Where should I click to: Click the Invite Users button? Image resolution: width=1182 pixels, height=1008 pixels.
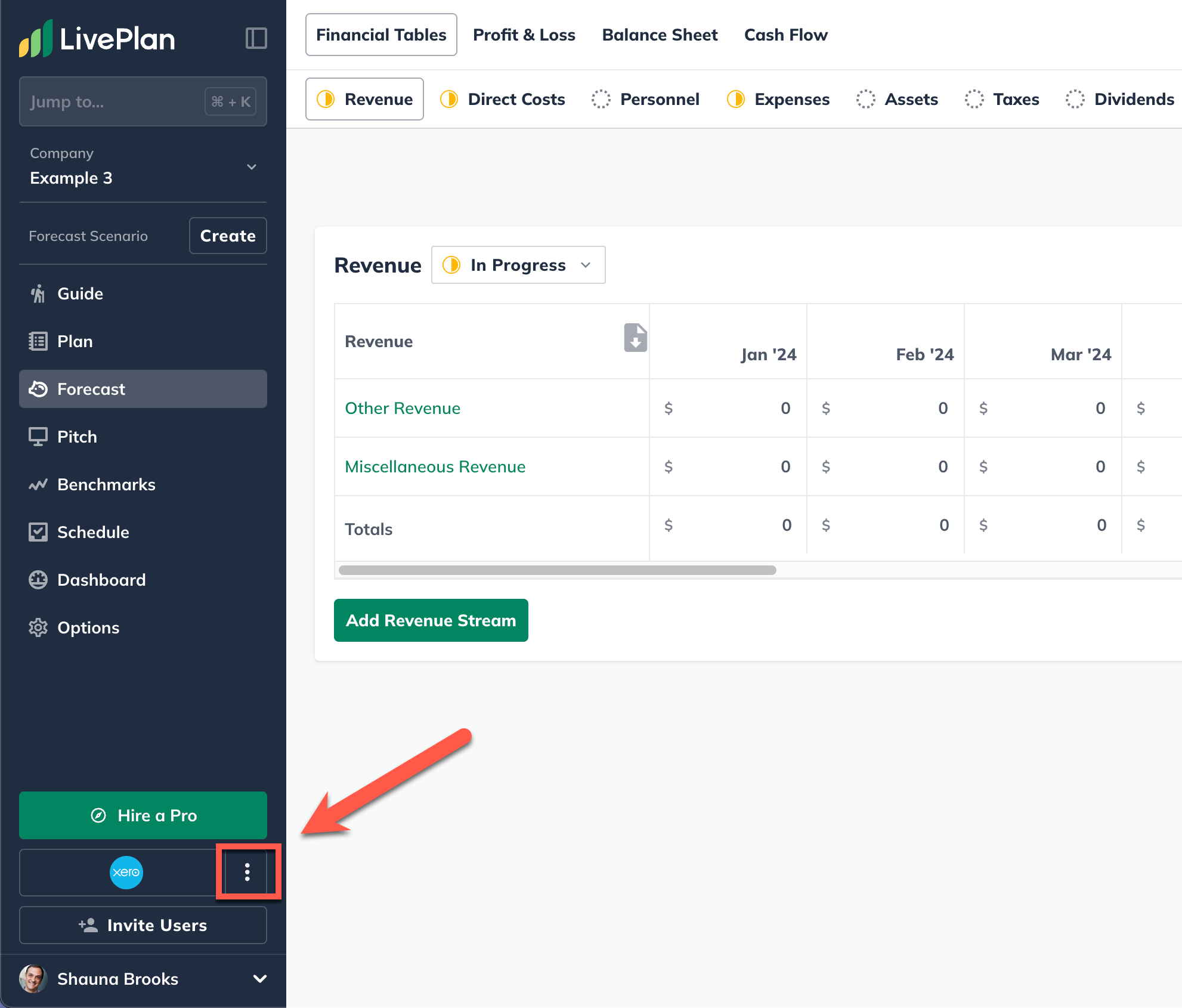point(143,925)
